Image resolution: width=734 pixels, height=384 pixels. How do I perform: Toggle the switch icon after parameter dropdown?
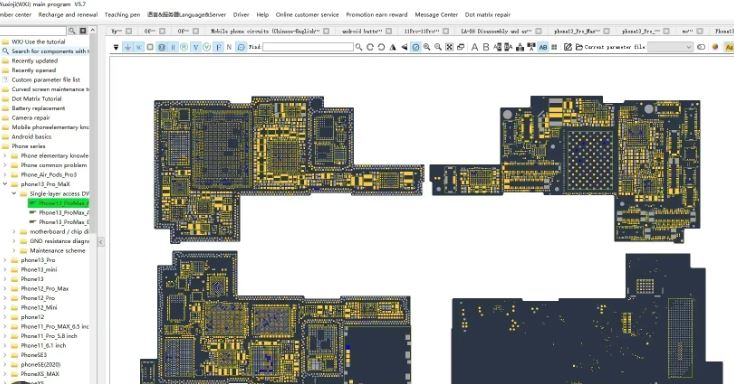701,47
